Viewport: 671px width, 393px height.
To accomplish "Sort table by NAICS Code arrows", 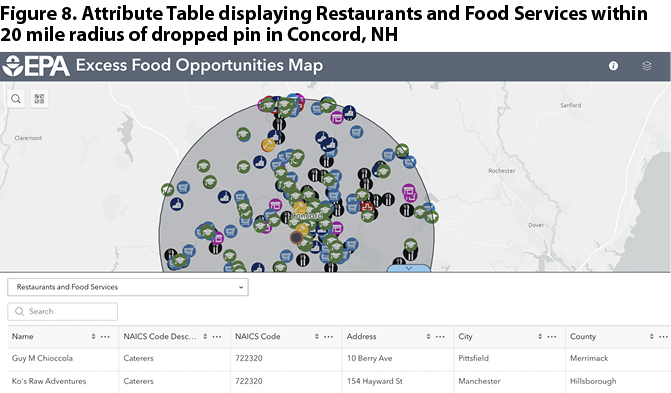I will coord(317,336).
